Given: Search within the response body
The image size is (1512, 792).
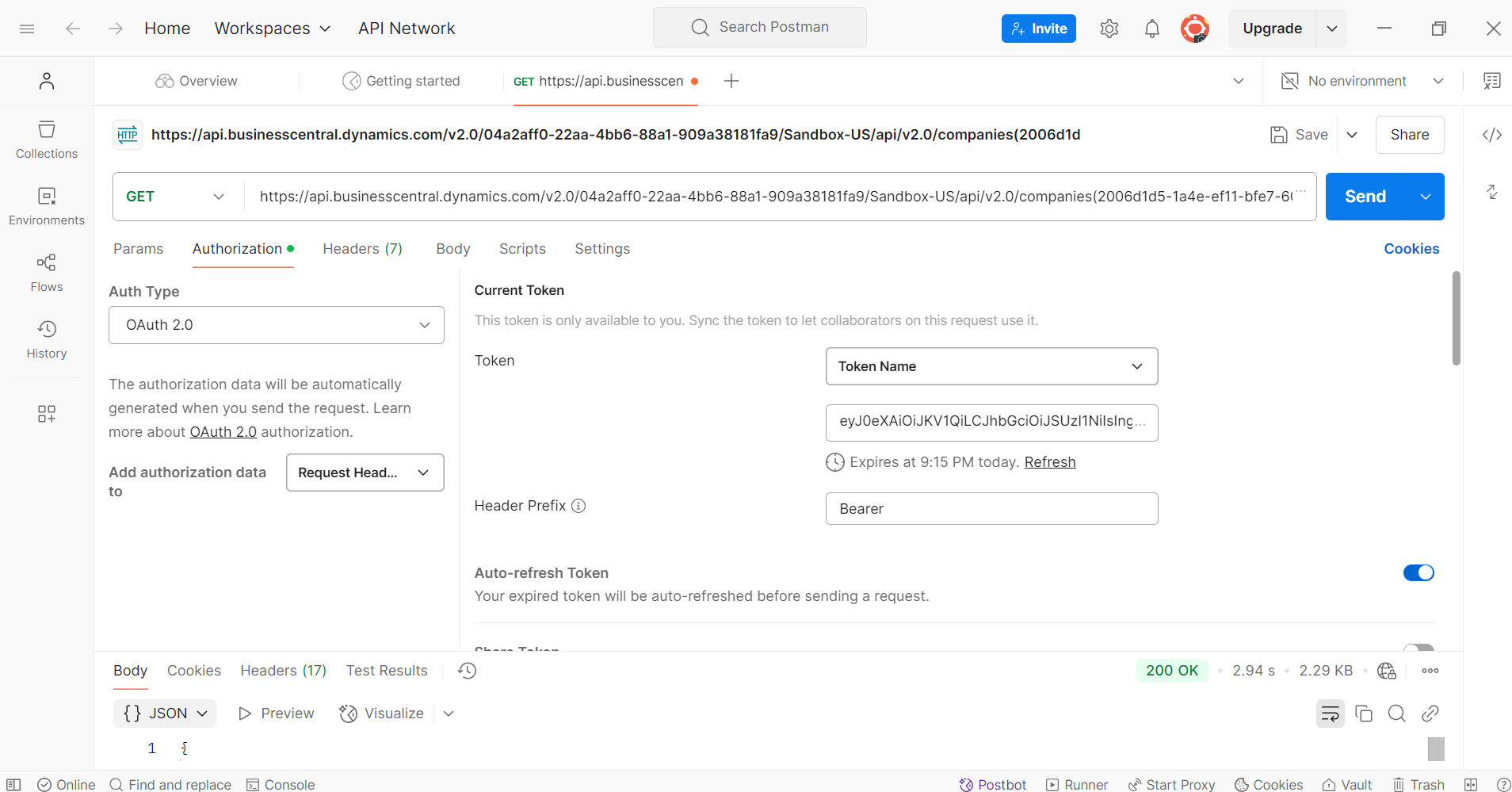Looking at the screenshot, I should [x=1397, y=714].
